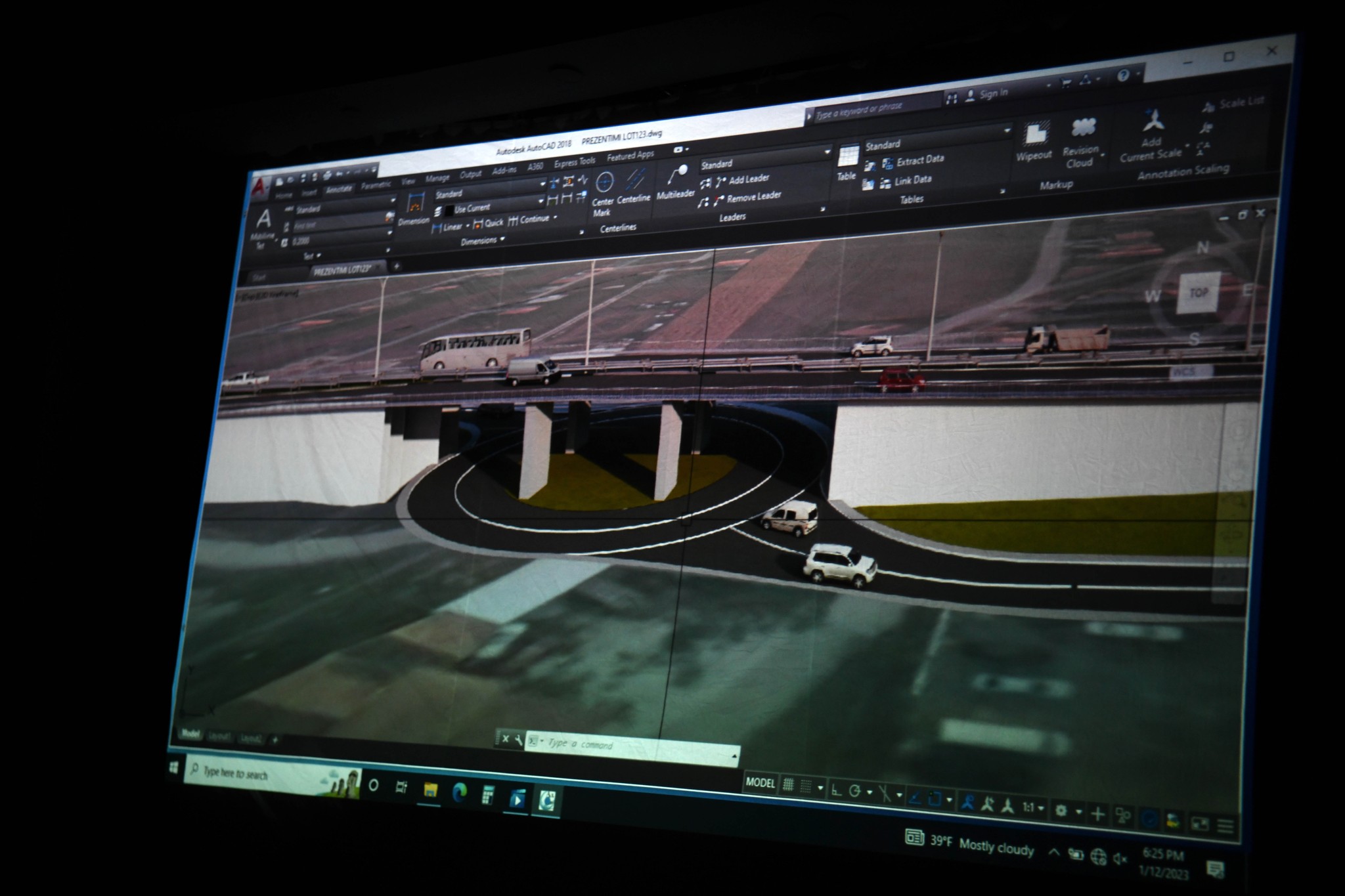This screenshot has width=1345, height=896.
Task: Click the Table tool
Action: tap(847, 162)
